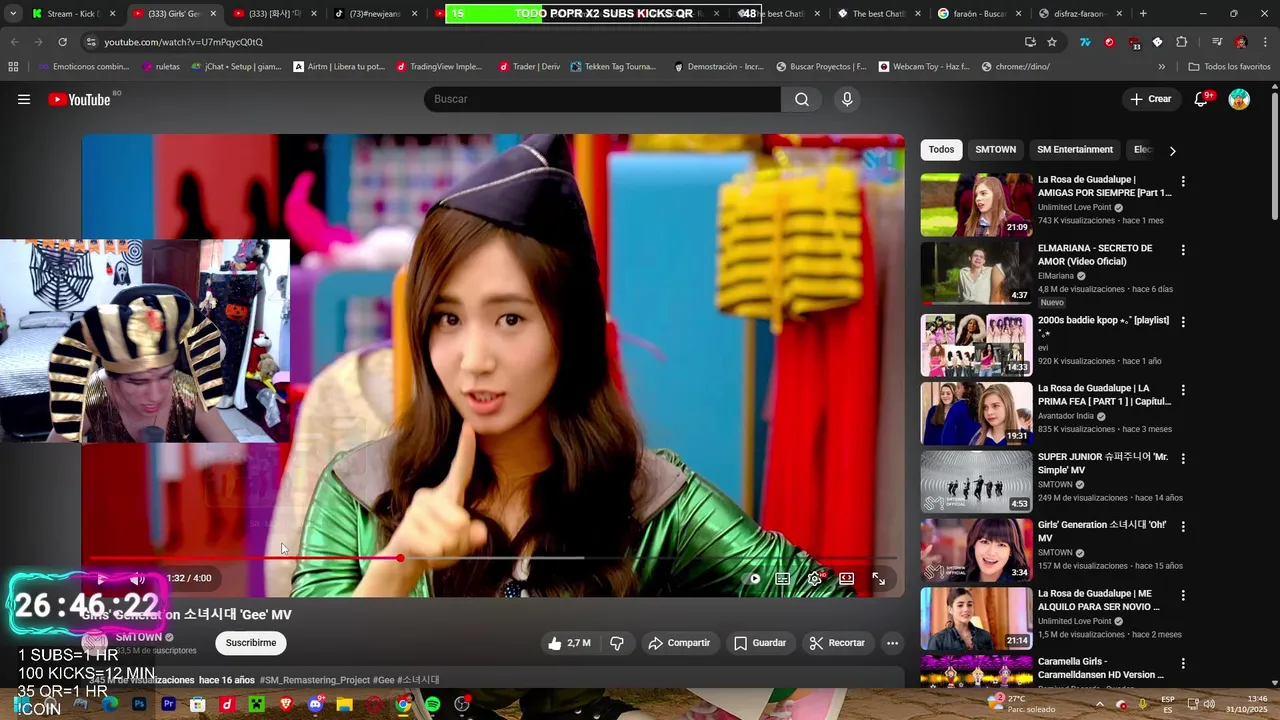Open options for SUPER JUNIOR Mr. Simple
This screenshot has height=720, width=1280.
click(x=1183, y=458)
